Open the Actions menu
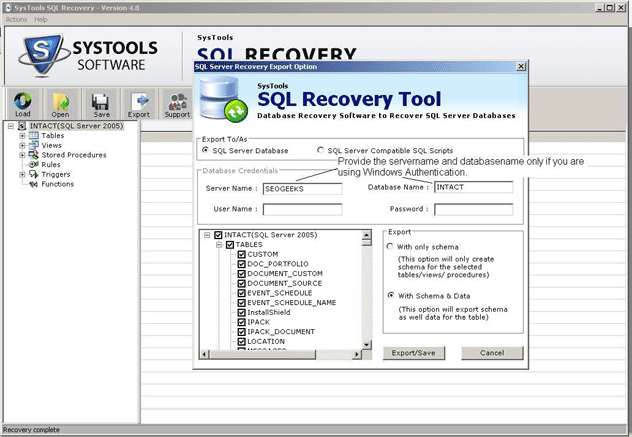Image resolution: width=632 pixels, height=437 pixels. [x=15, y=20]
